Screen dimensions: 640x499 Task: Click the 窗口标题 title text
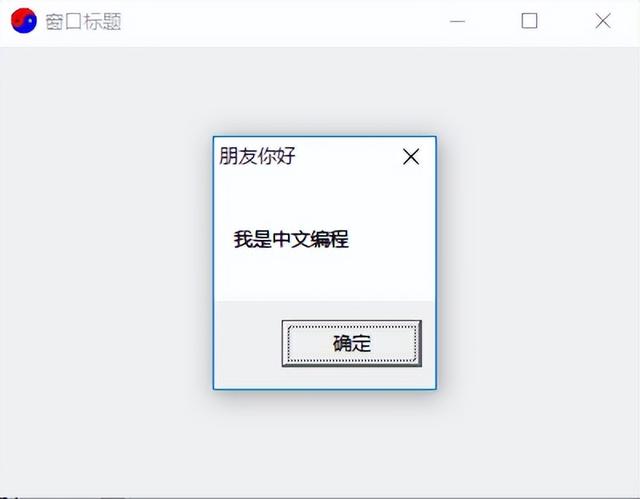[83, 22]
